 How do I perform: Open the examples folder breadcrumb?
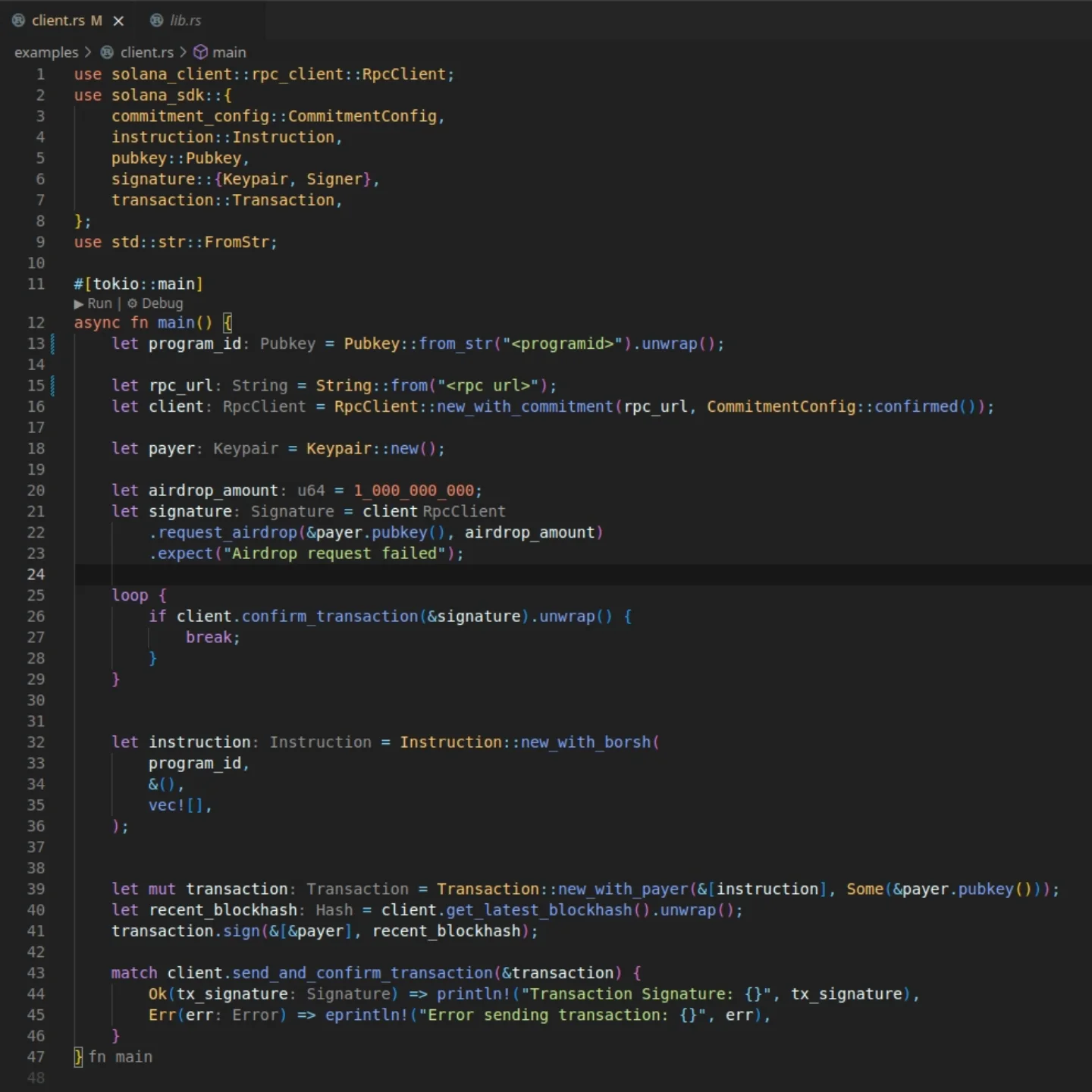coord(46,52)
